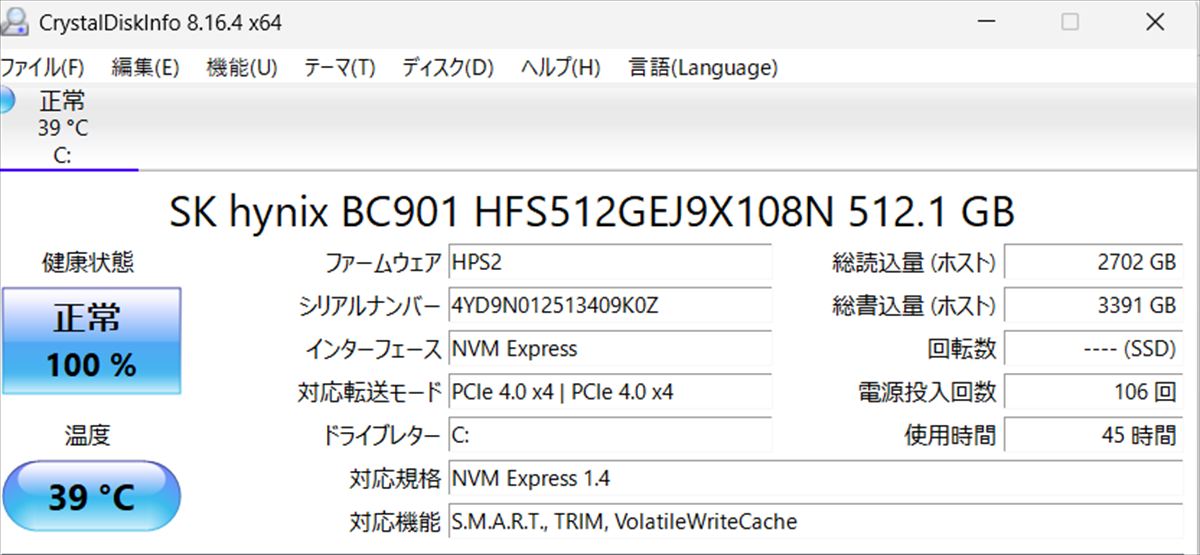1200x555 pixels.
Task: Click the 温度 label
Action: click(88, 435)
